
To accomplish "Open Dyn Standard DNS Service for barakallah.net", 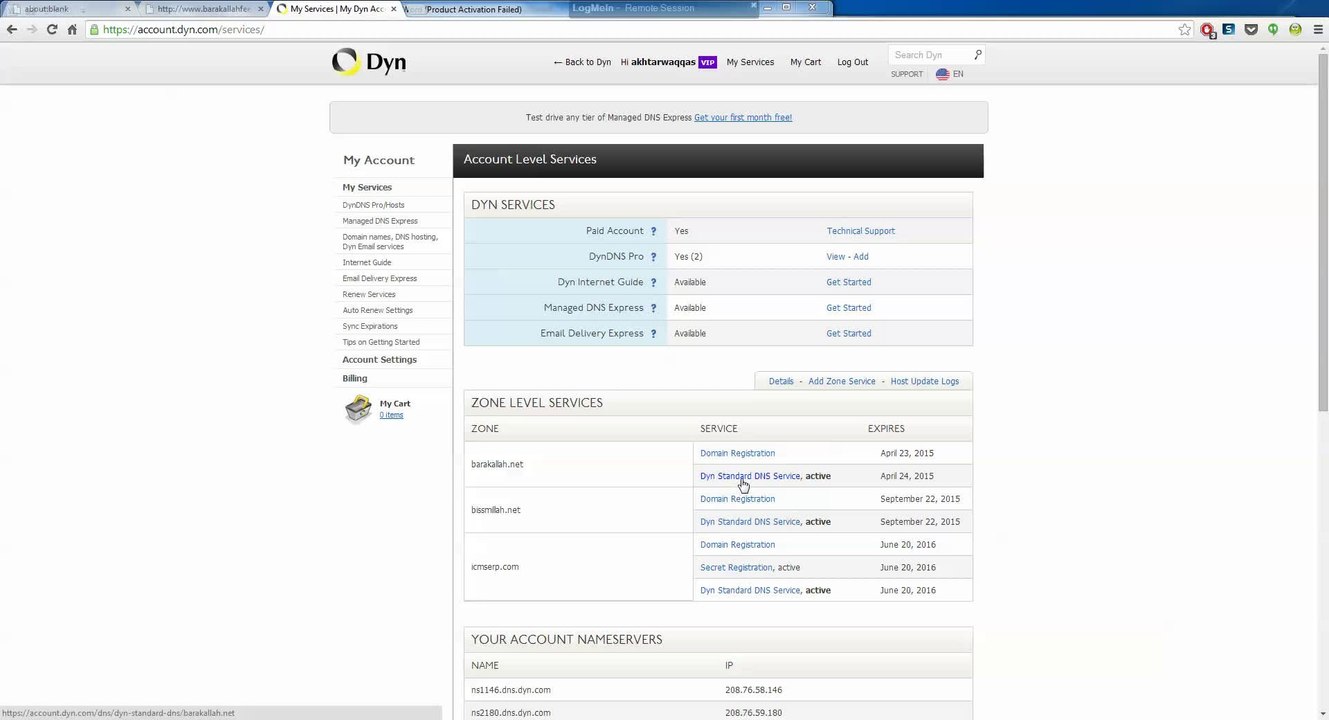I will (750, 477).
